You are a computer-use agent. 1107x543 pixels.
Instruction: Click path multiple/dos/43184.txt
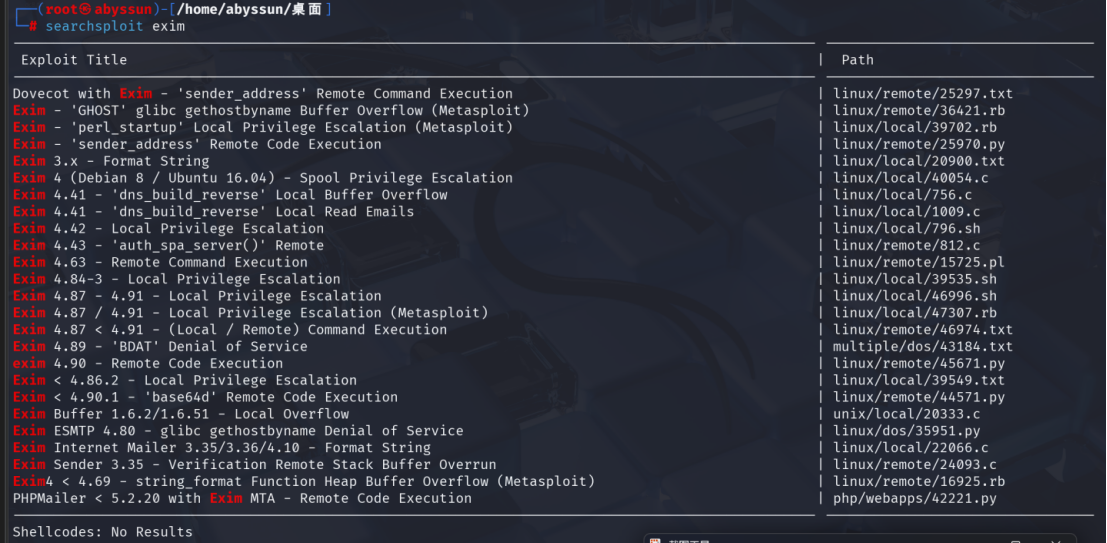(x=923, y=347)
